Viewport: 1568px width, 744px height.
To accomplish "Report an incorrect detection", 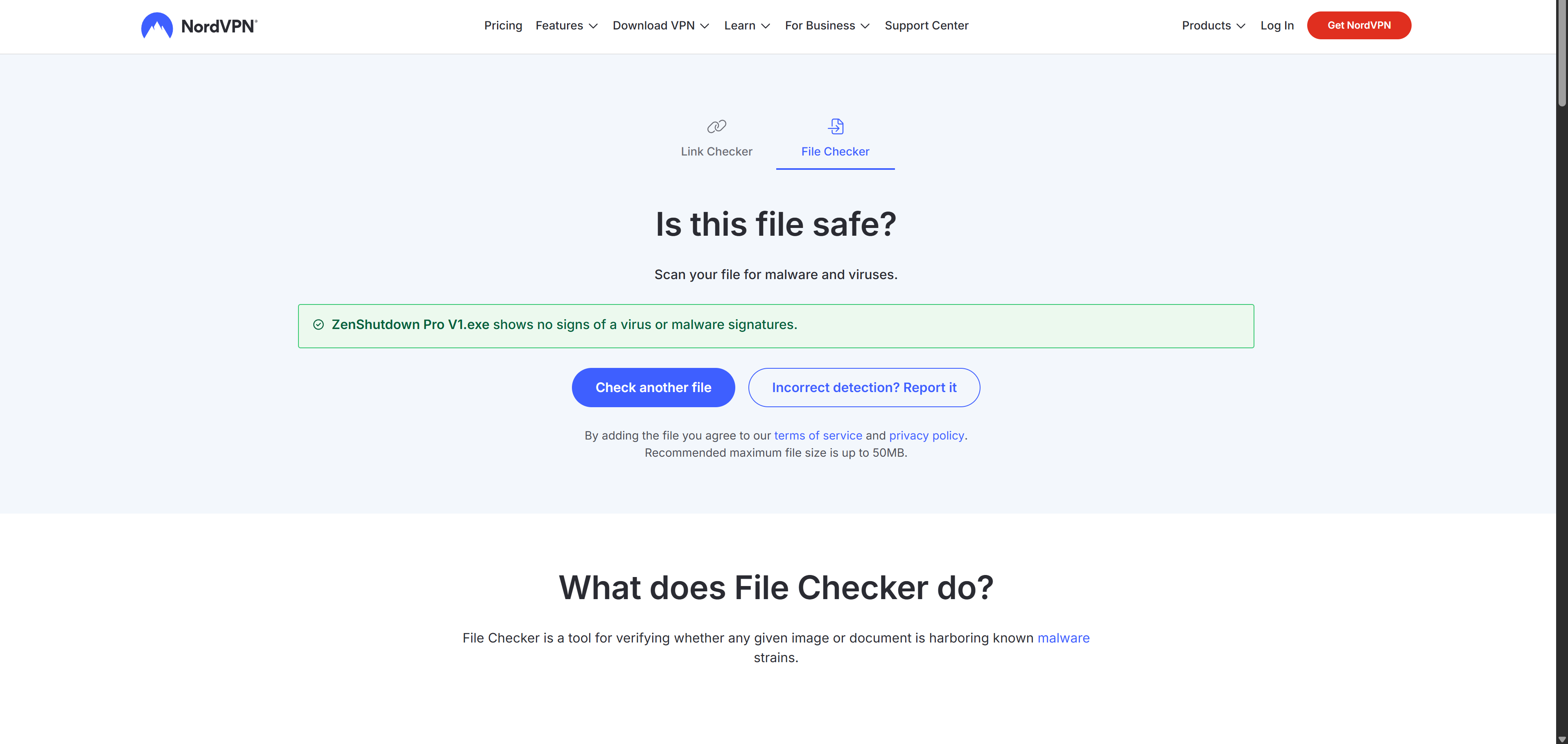I will tap(864, 388).
